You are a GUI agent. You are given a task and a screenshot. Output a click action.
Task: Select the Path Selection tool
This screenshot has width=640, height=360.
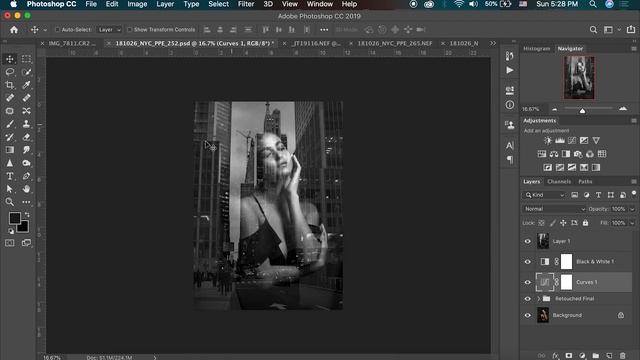[x=10, y=189]
